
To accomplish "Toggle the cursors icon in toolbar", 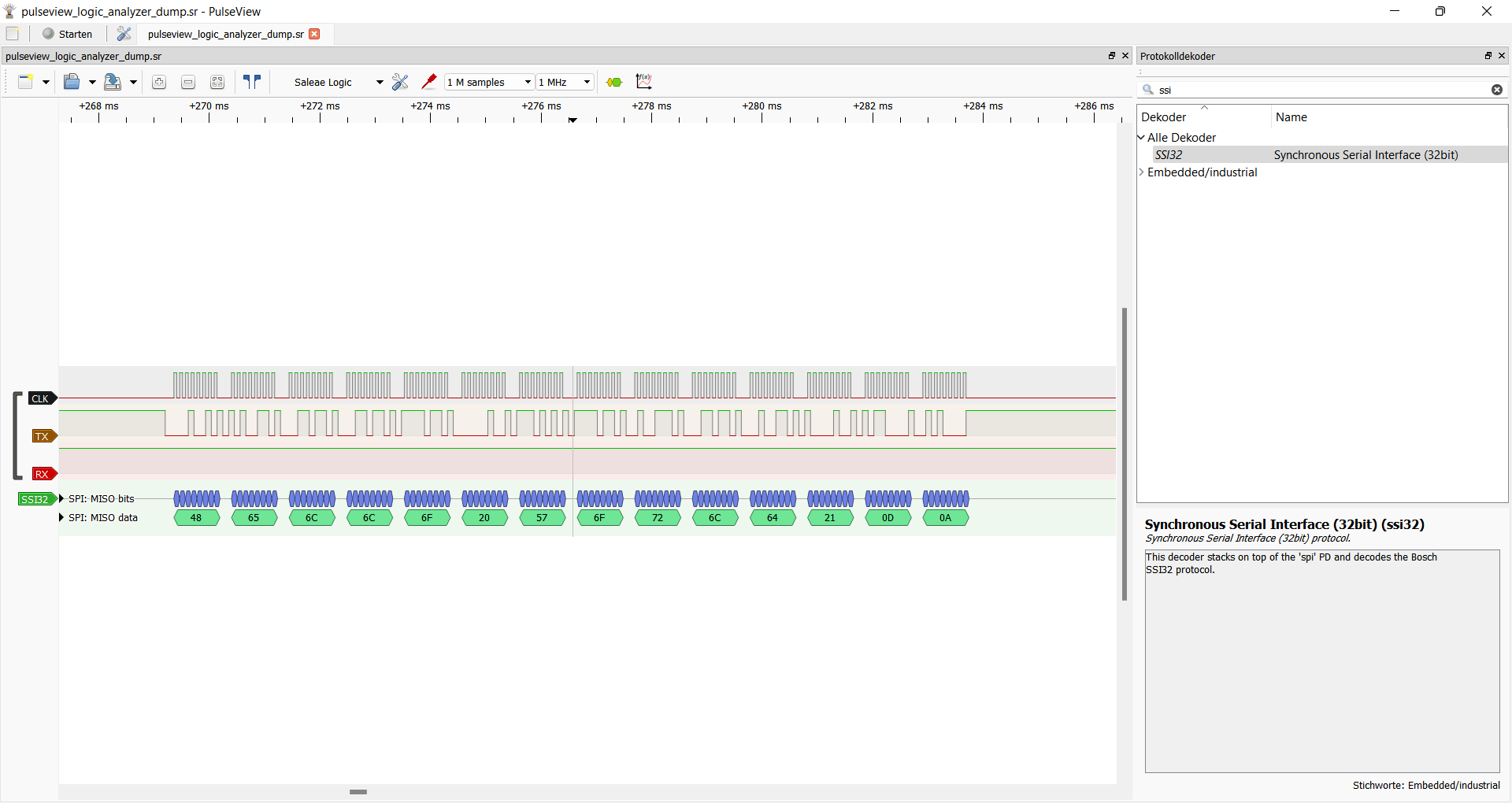I will click(x=252, y=82).
